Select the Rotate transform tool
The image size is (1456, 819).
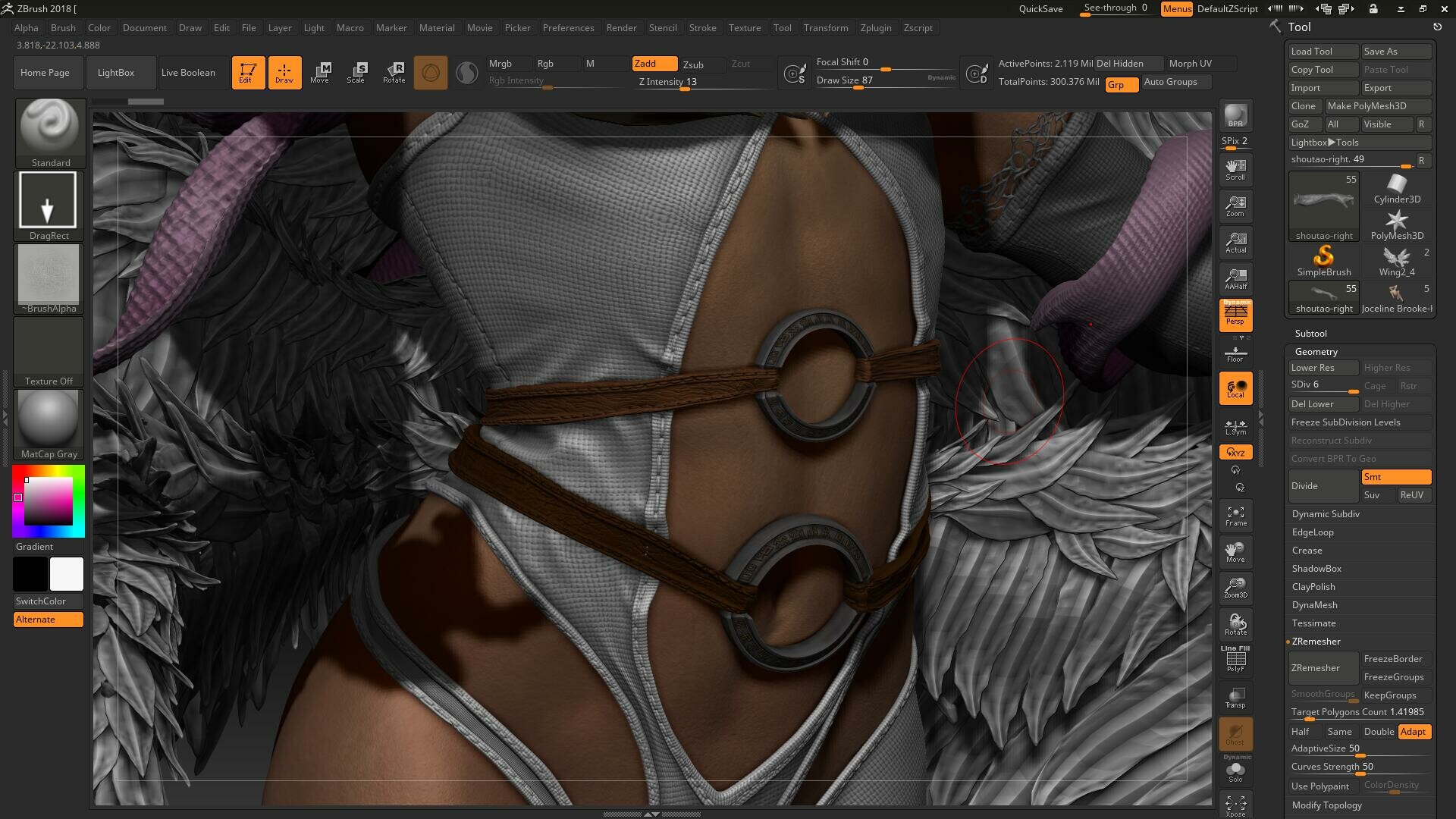pos(394,73)
